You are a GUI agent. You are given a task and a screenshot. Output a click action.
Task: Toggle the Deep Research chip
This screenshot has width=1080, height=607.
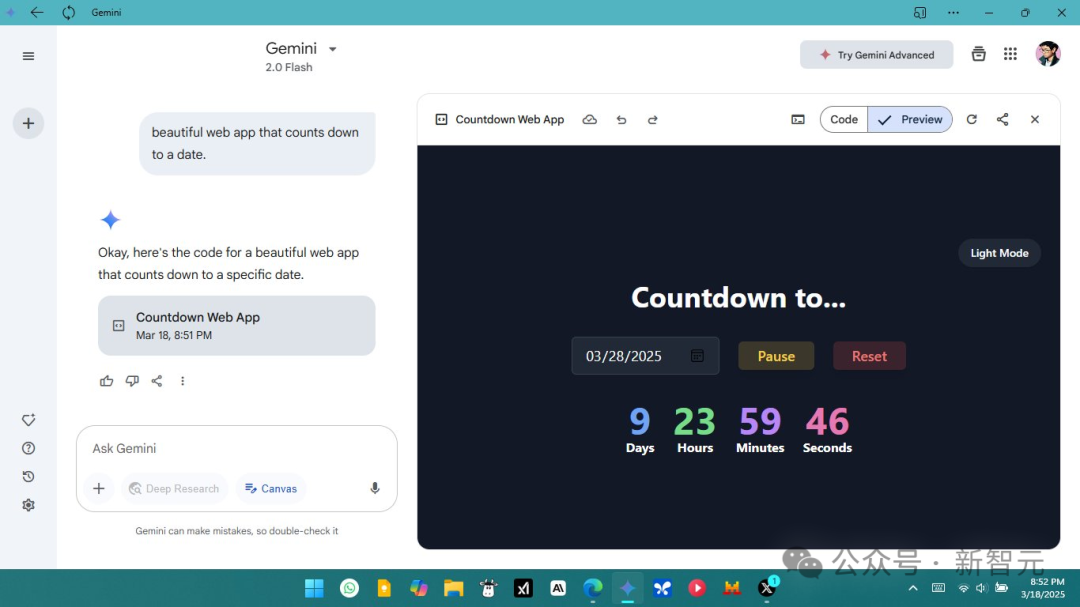174,488
